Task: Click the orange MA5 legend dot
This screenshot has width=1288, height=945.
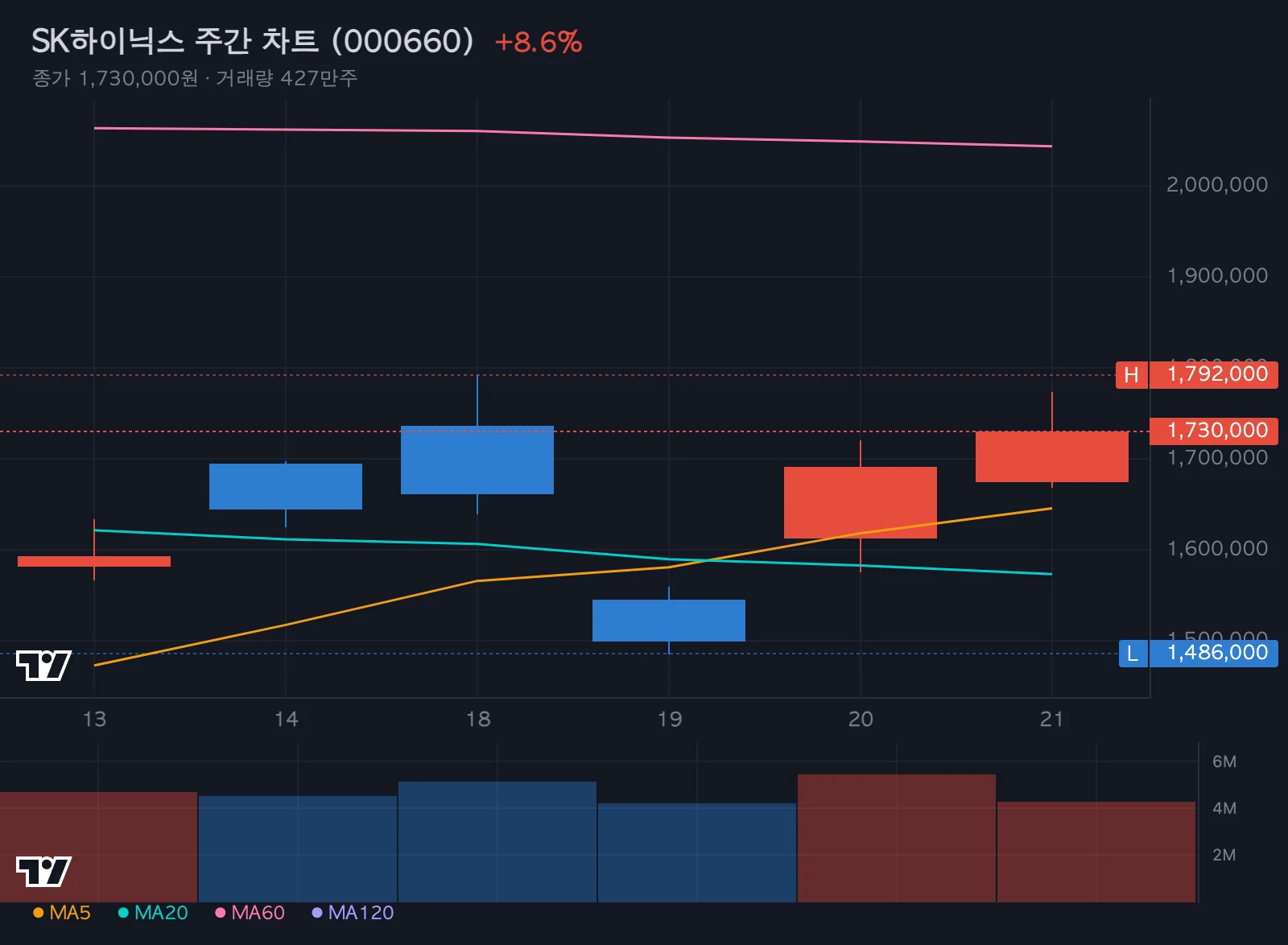Action: (x=38, y=912)
